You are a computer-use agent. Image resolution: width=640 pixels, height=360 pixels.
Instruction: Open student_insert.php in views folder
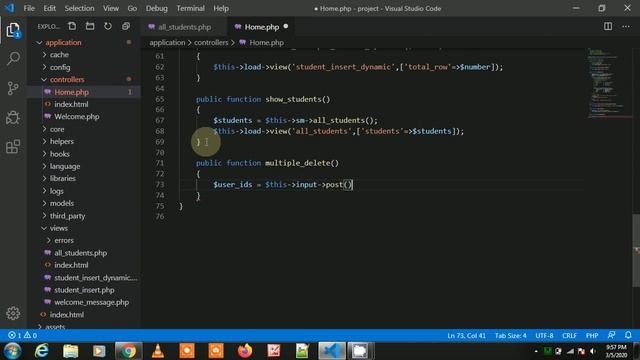pos(84,290)
